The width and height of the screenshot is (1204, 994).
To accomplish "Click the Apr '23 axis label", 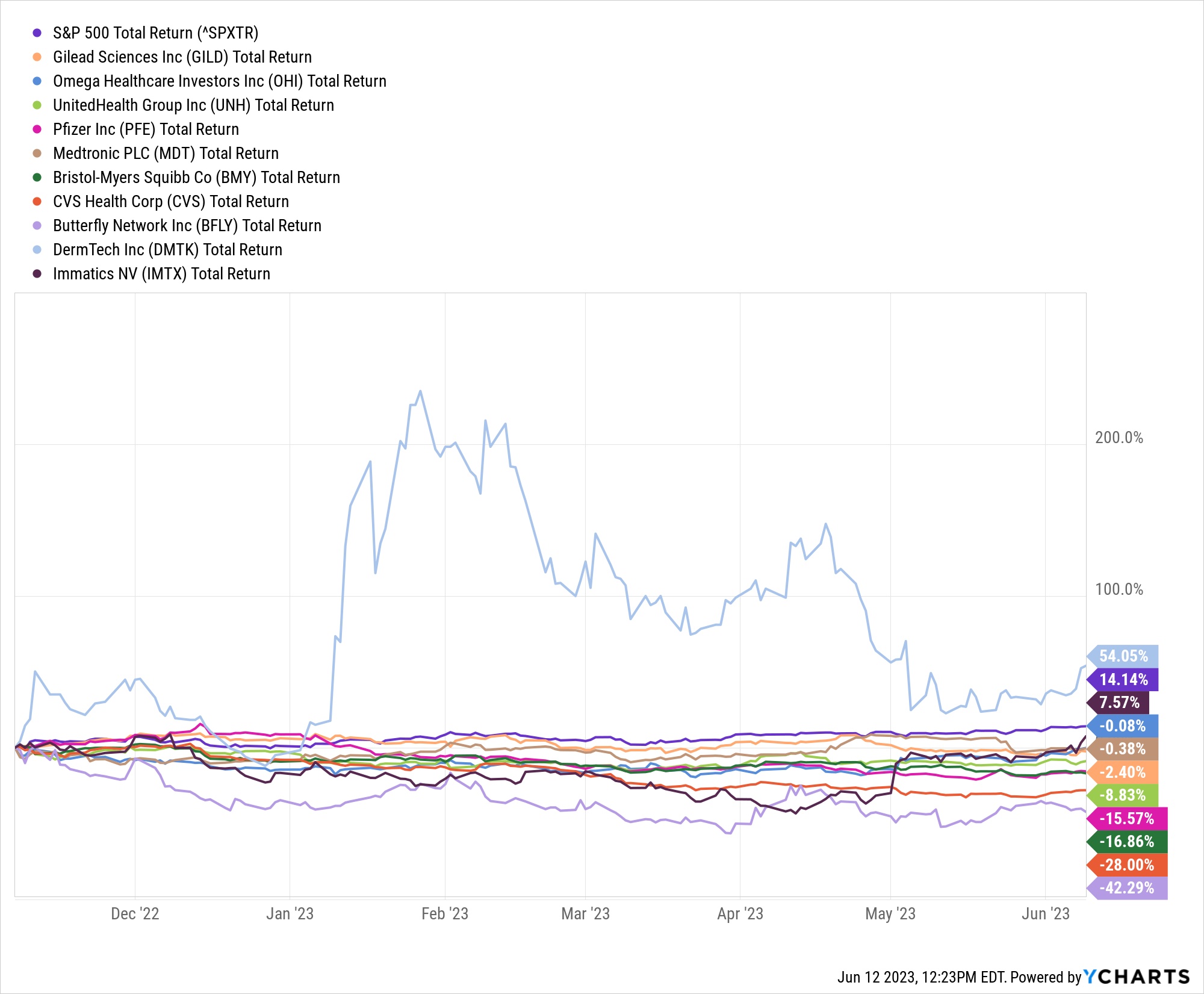I will [x=740, y=914].
